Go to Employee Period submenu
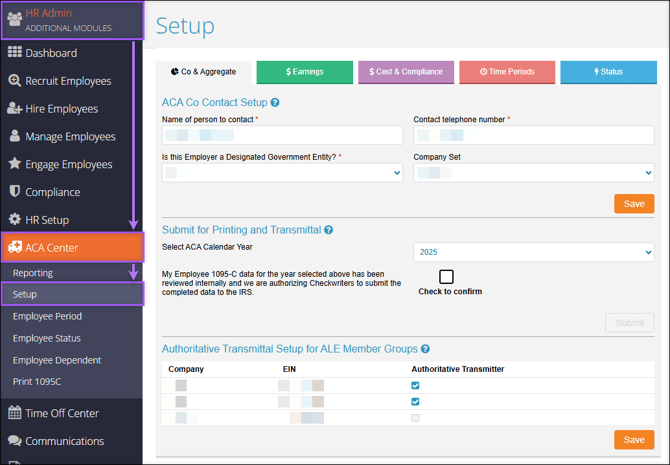The image size is (670, 465). click(71, 316)
